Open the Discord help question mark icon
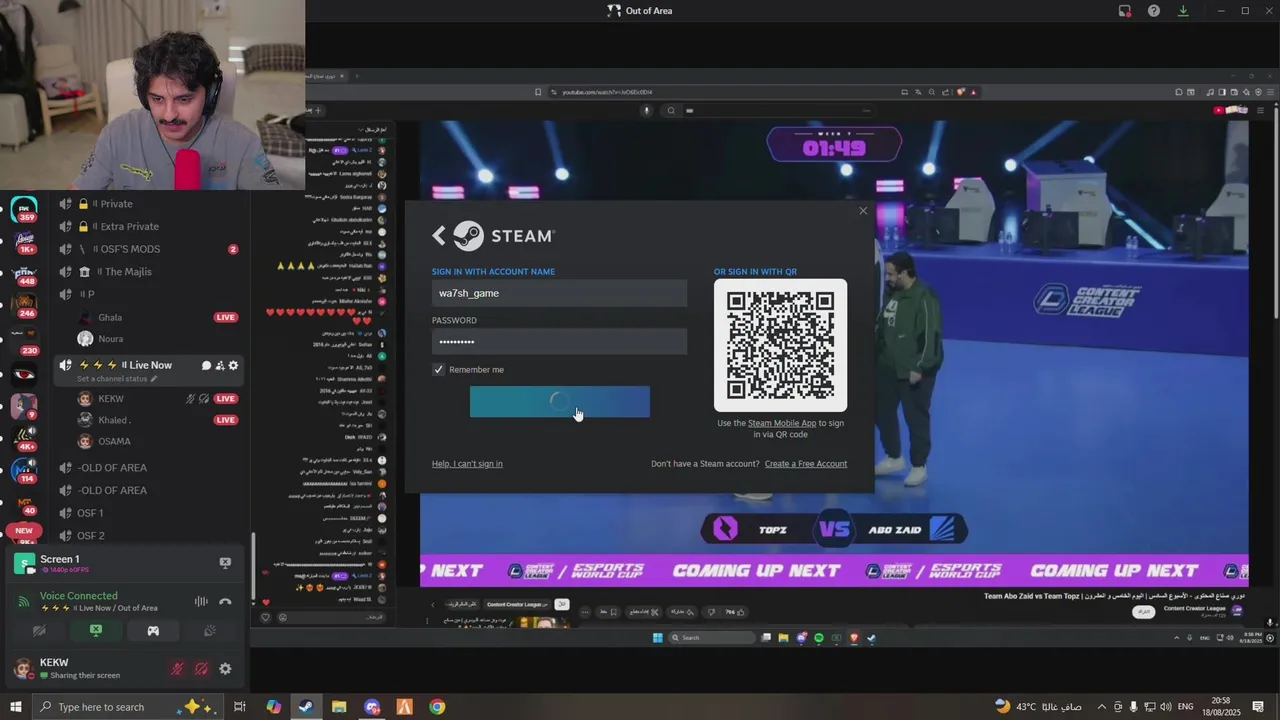The image size is (1280, 720). pyautogui.click(x=1154, y=11)
